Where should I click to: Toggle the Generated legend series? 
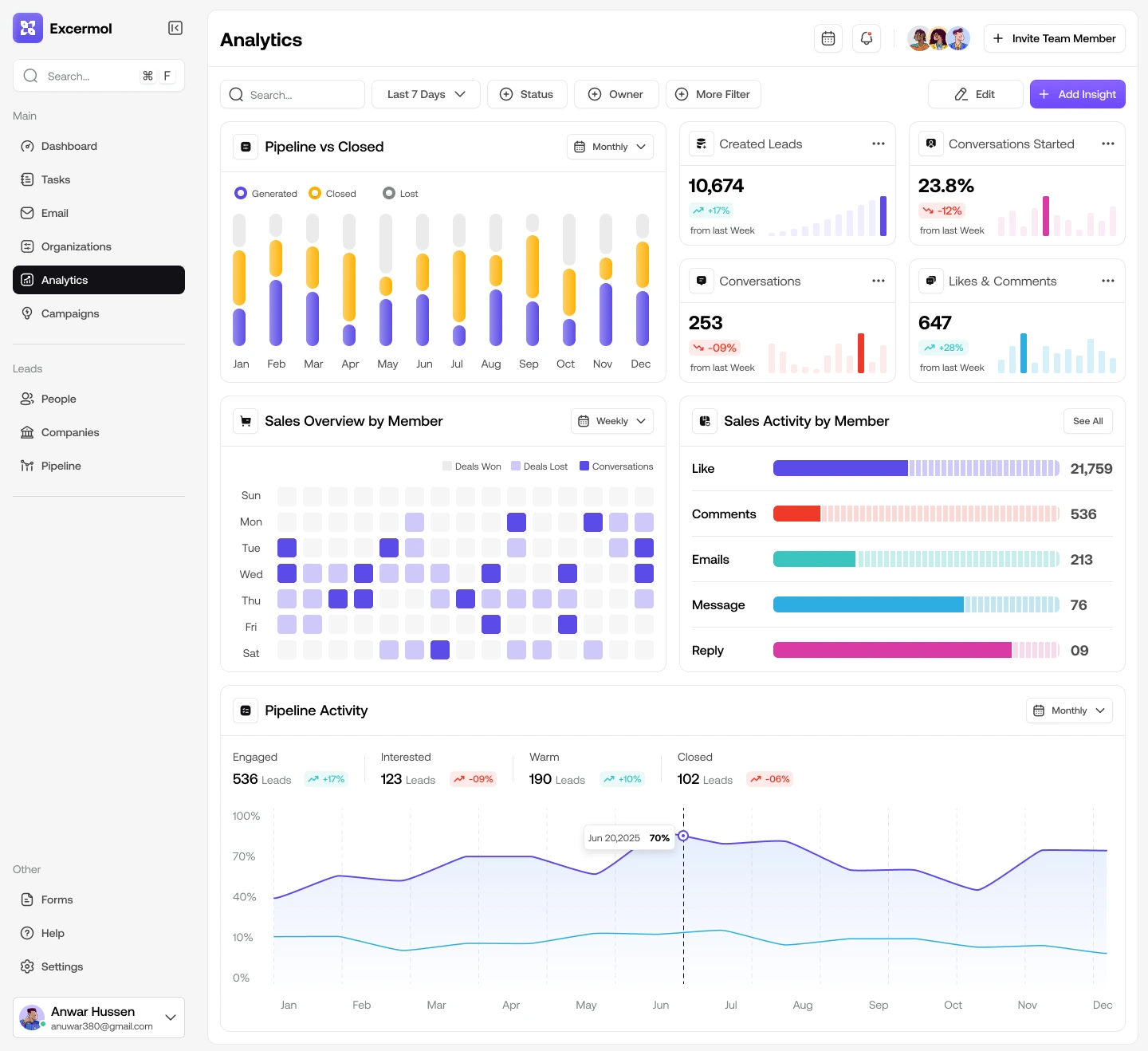[x=265, y=194]
